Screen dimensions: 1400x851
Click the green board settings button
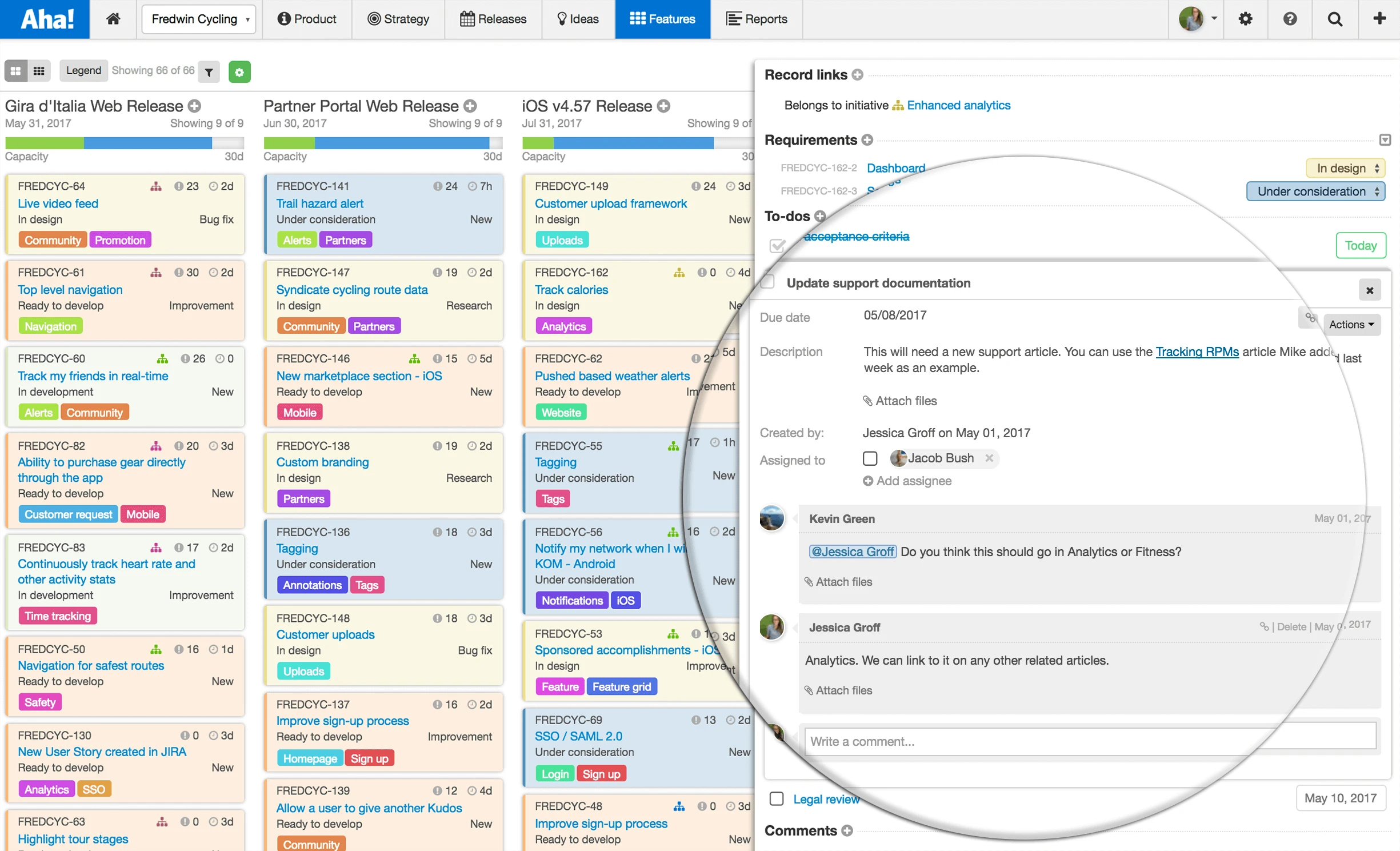239,72
